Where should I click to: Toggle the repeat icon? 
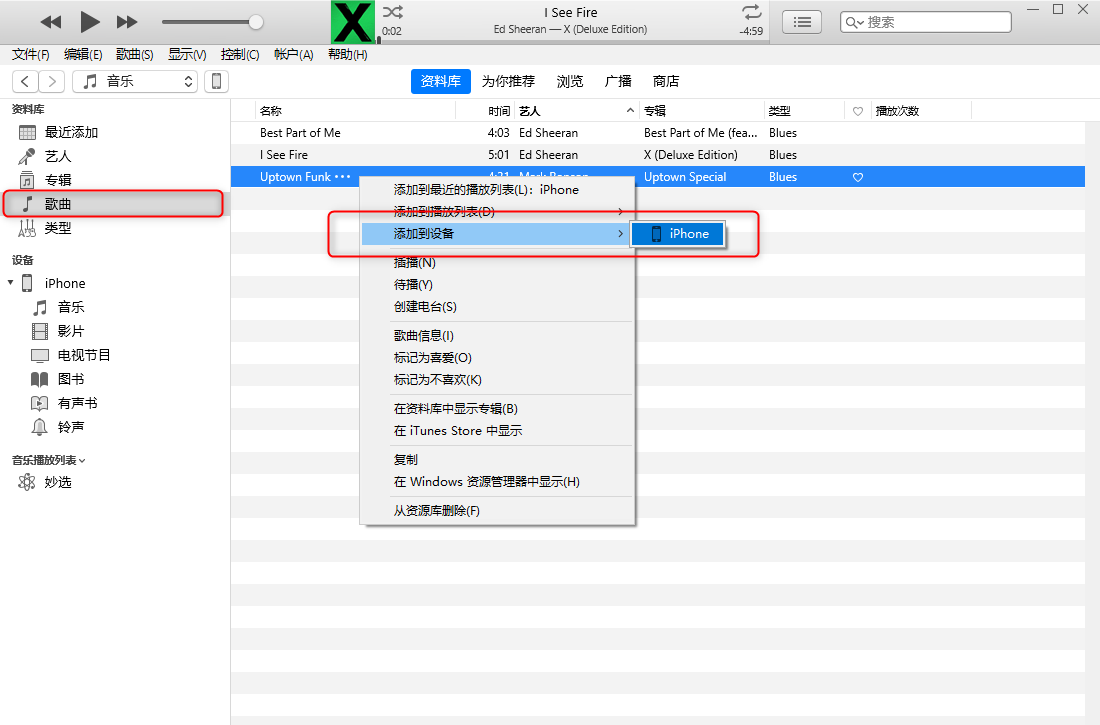click(751, 12)
